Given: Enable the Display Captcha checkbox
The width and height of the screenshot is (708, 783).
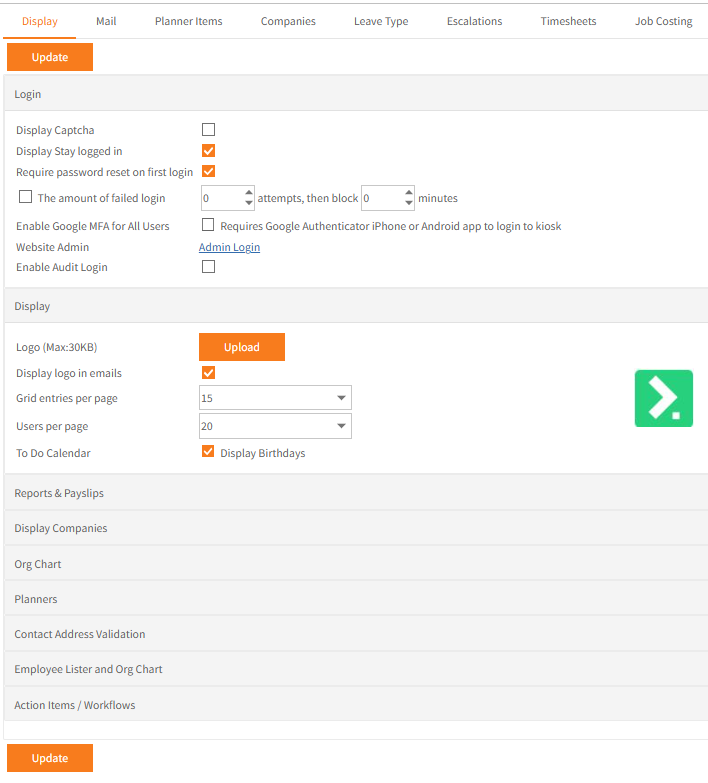Looking at the screenshot, I should tap(209, 130).
